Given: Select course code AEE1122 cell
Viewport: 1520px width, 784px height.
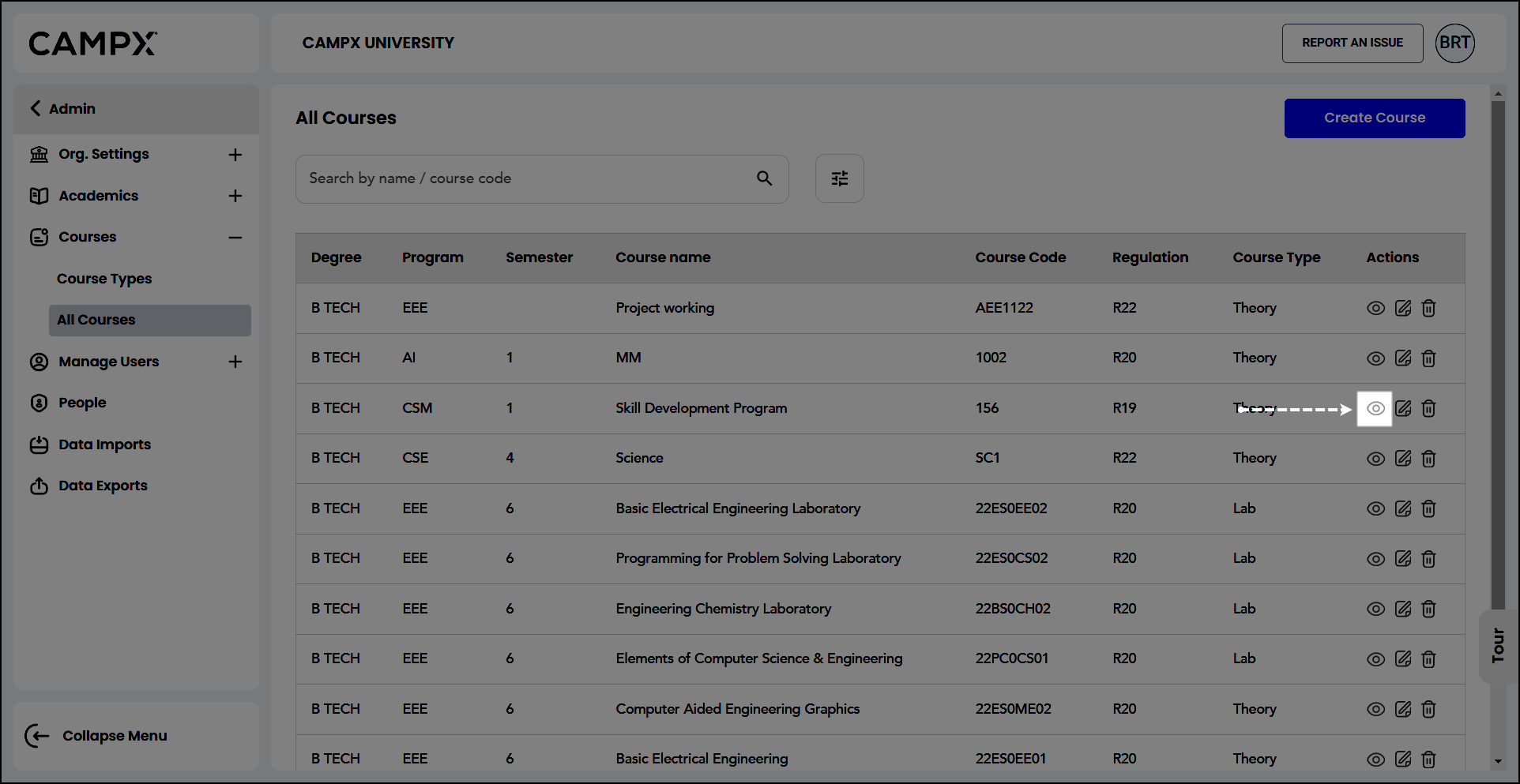Looking at the screenshot, I should (1004, 308).
